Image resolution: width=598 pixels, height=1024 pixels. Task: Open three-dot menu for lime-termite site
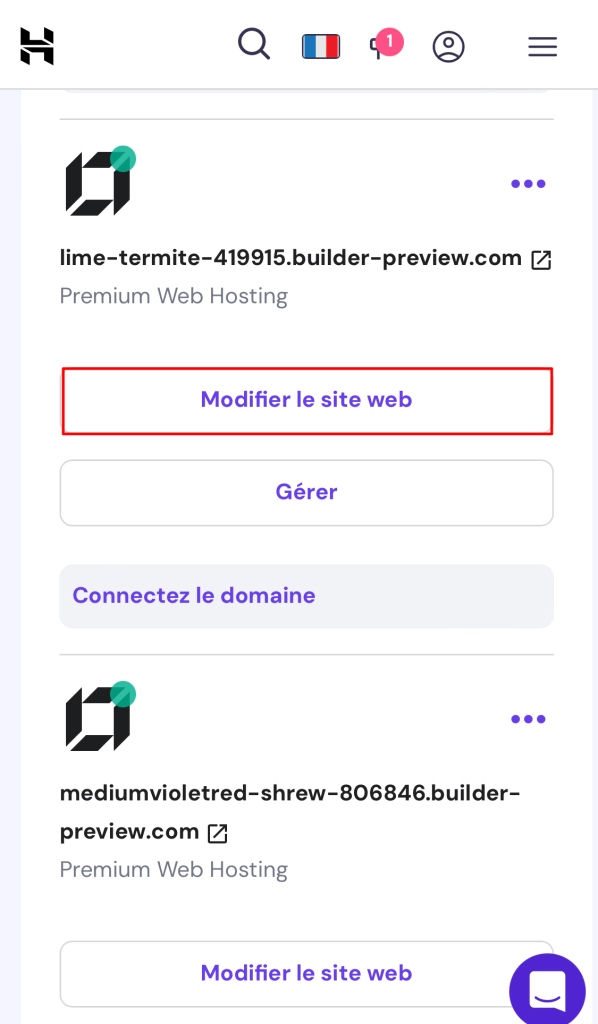tap(528, 184)
